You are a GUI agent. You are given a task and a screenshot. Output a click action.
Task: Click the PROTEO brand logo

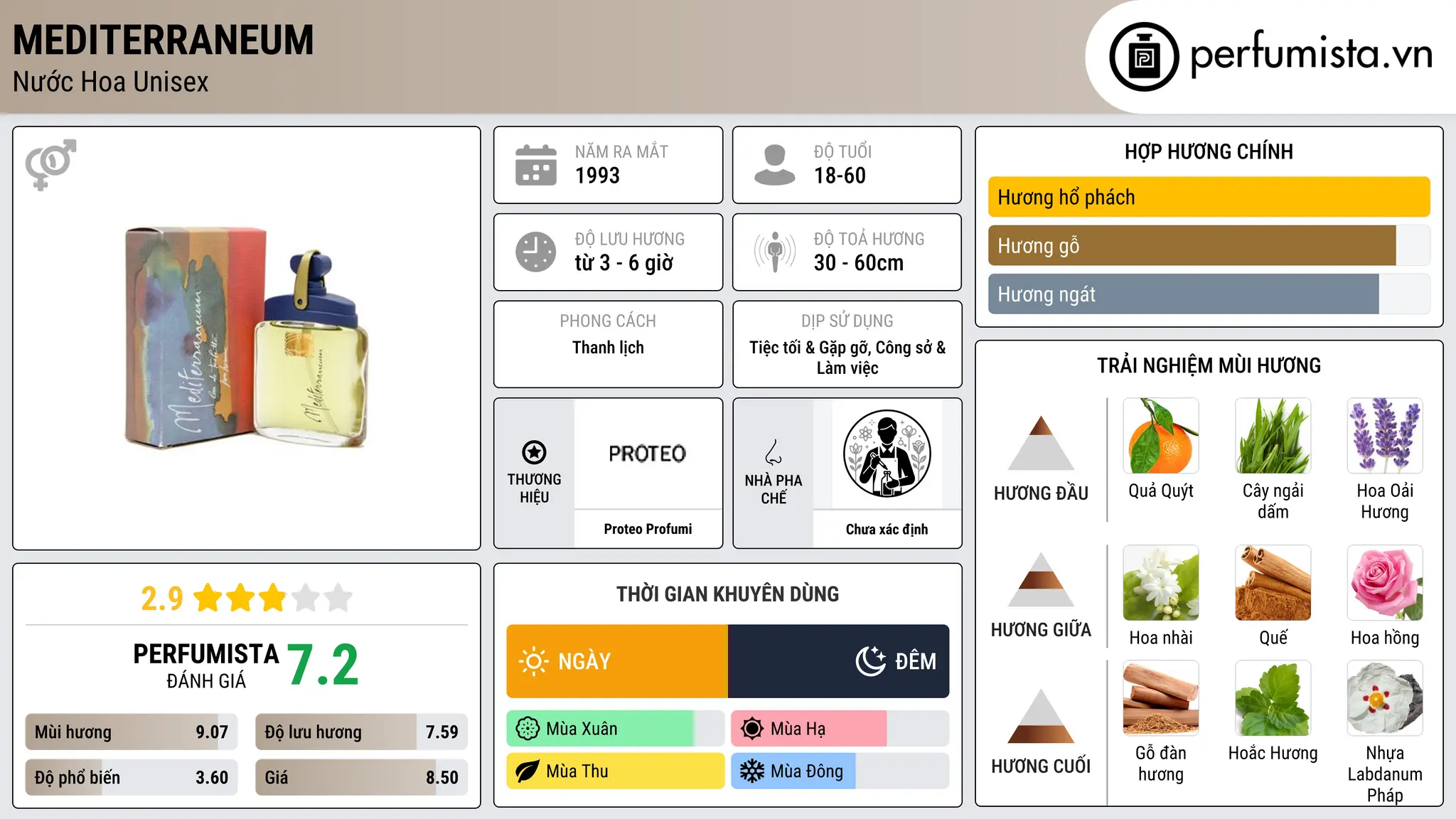pyautogui.click(x=648, y=454)
